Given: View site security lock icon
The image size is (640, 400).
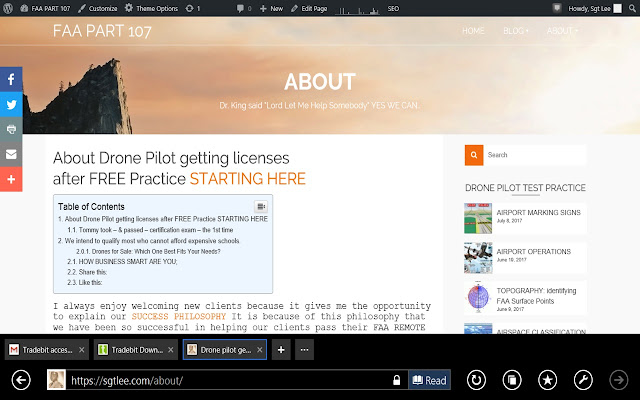Looking at the screenshot, I should pos(396,380).
